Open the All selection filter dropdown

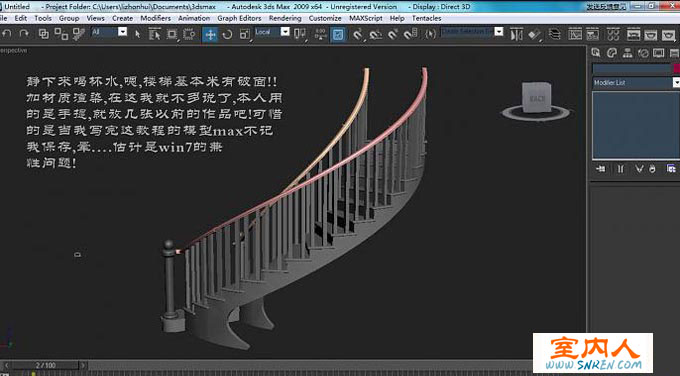point(109,32)
